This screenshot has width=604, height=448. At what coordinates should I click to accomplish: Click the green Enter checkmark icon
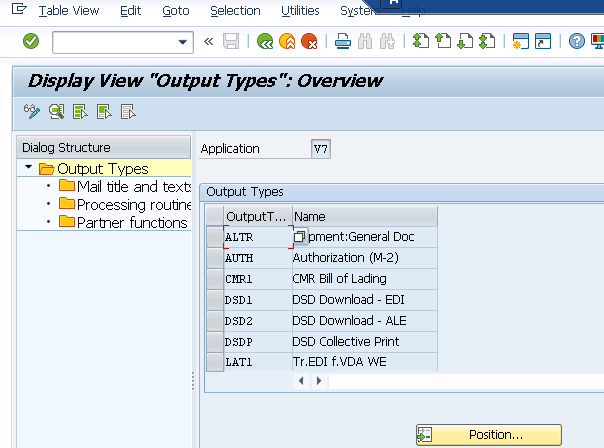(x=31, y=41)
